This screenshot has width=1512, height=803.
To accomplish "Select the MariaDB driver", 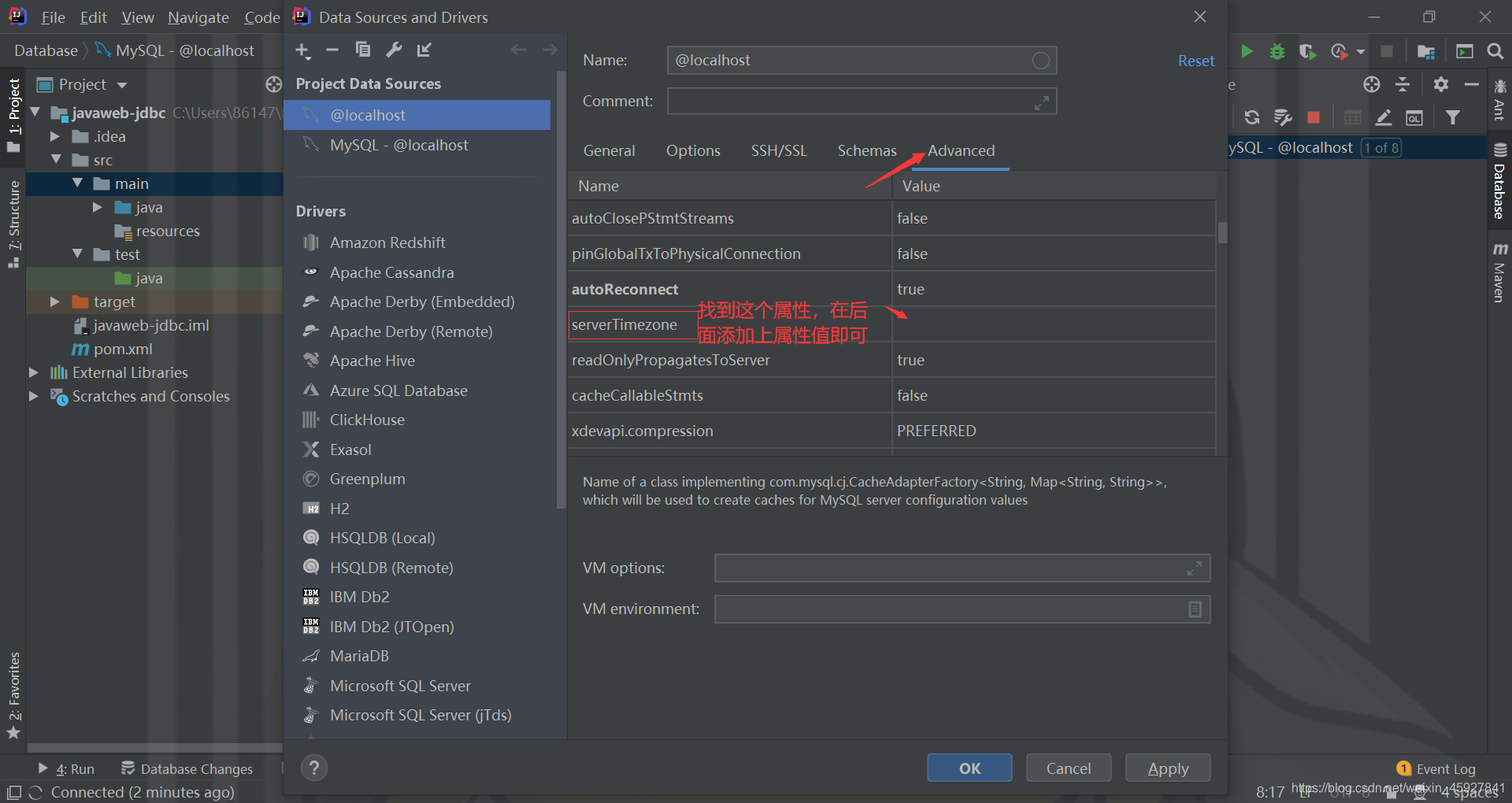I will click(x=359, y=656).
